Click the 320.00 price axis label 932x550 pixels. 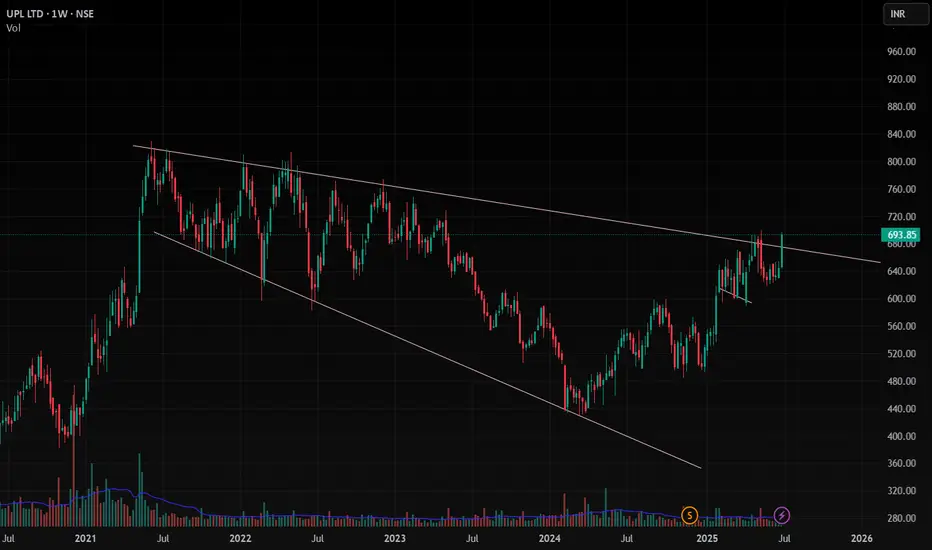click(x=901, y=491)
